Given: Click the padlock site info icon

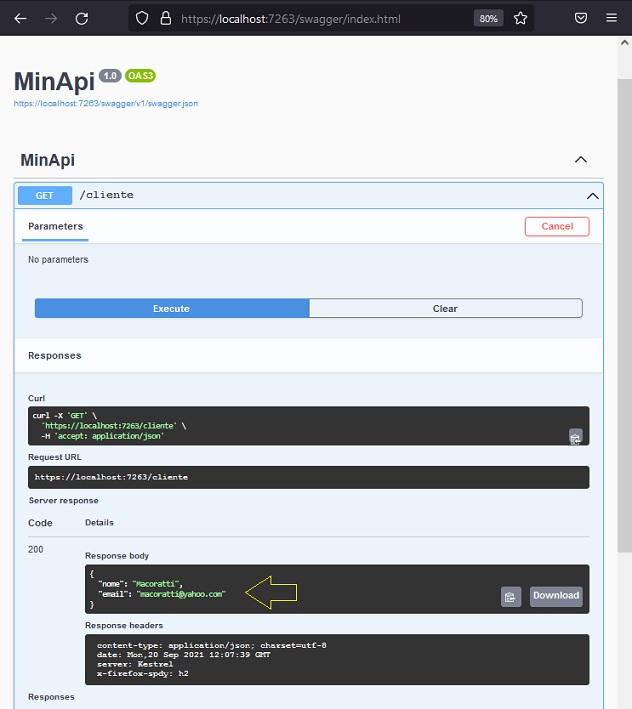Looking at the screenshot, I should click(x=166, y=19).
